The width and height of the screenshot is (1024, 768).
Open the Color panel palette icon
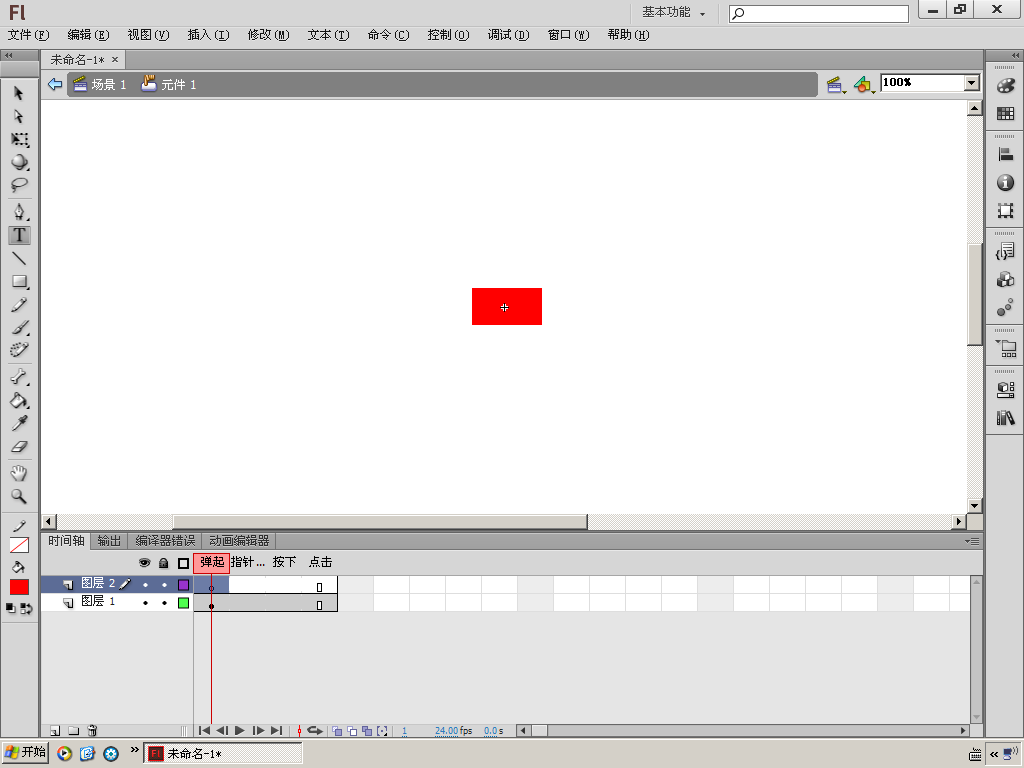[1006, 86]
